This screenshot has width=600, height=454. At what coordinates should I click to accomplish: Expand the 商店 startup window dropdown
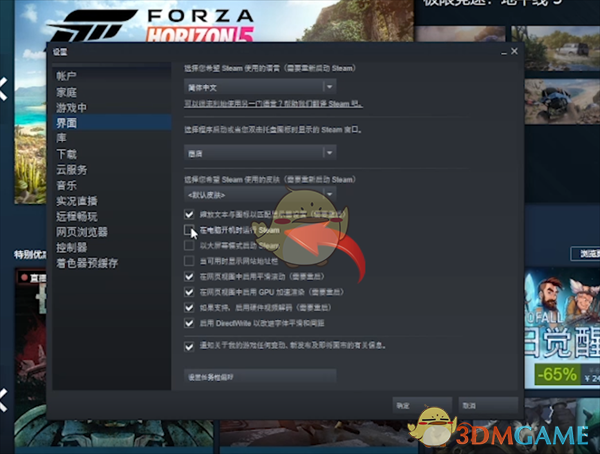pyautogui.click(x=260, y=153)
